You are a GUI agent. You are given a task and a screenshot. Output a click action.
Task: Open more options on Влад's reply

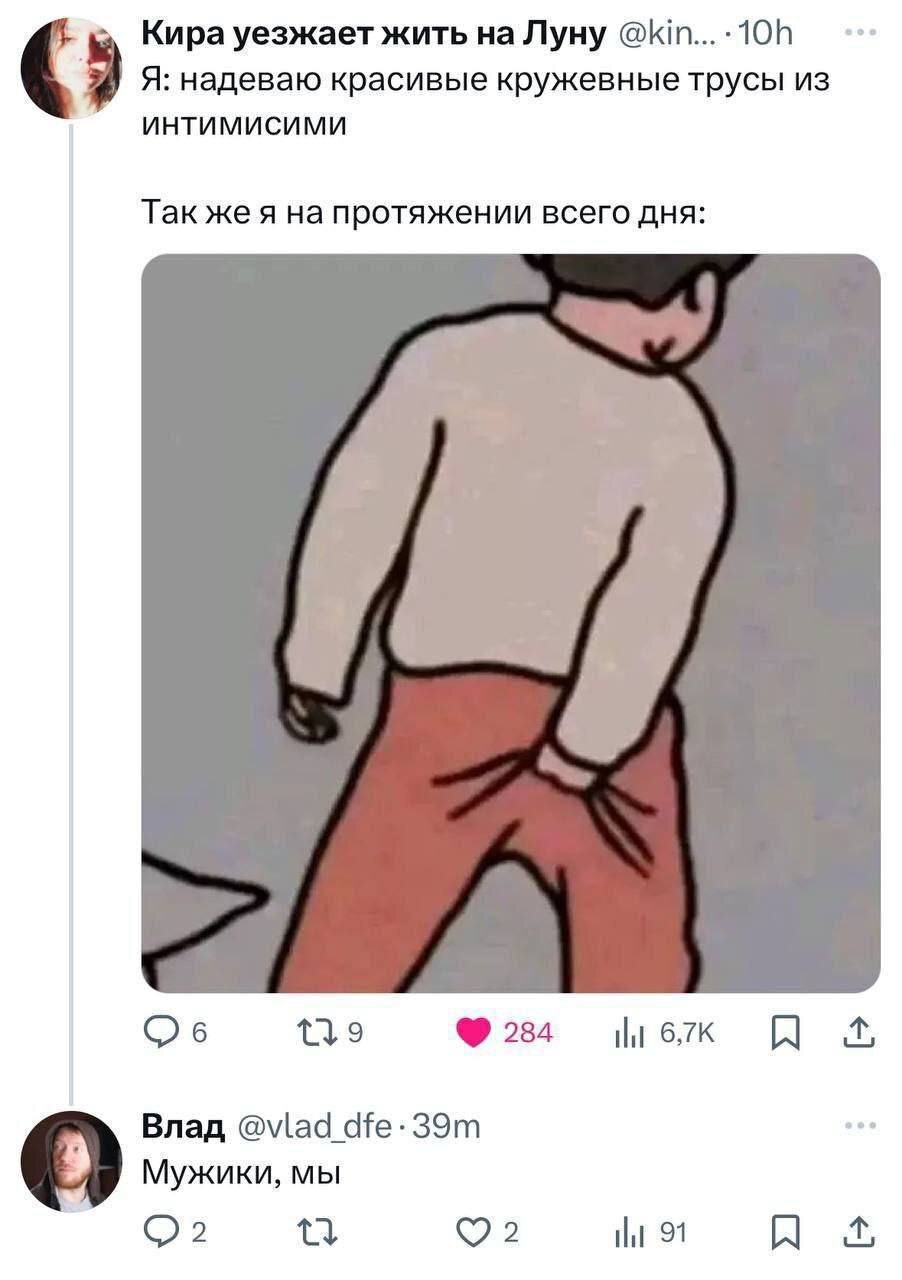(x=859, y=1127)
